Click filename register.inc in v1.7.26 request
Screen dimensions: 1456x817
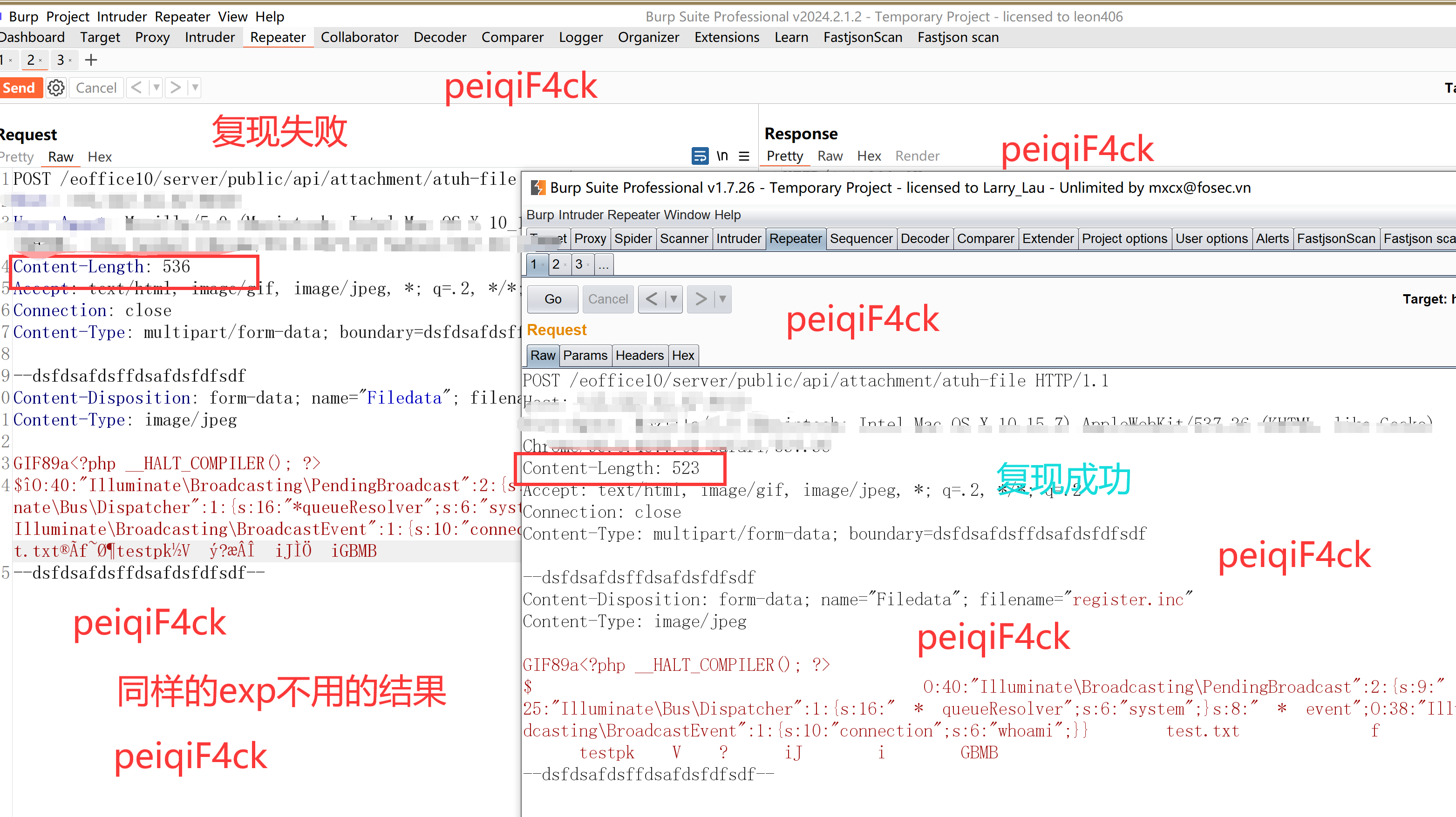pos(1128,599)
